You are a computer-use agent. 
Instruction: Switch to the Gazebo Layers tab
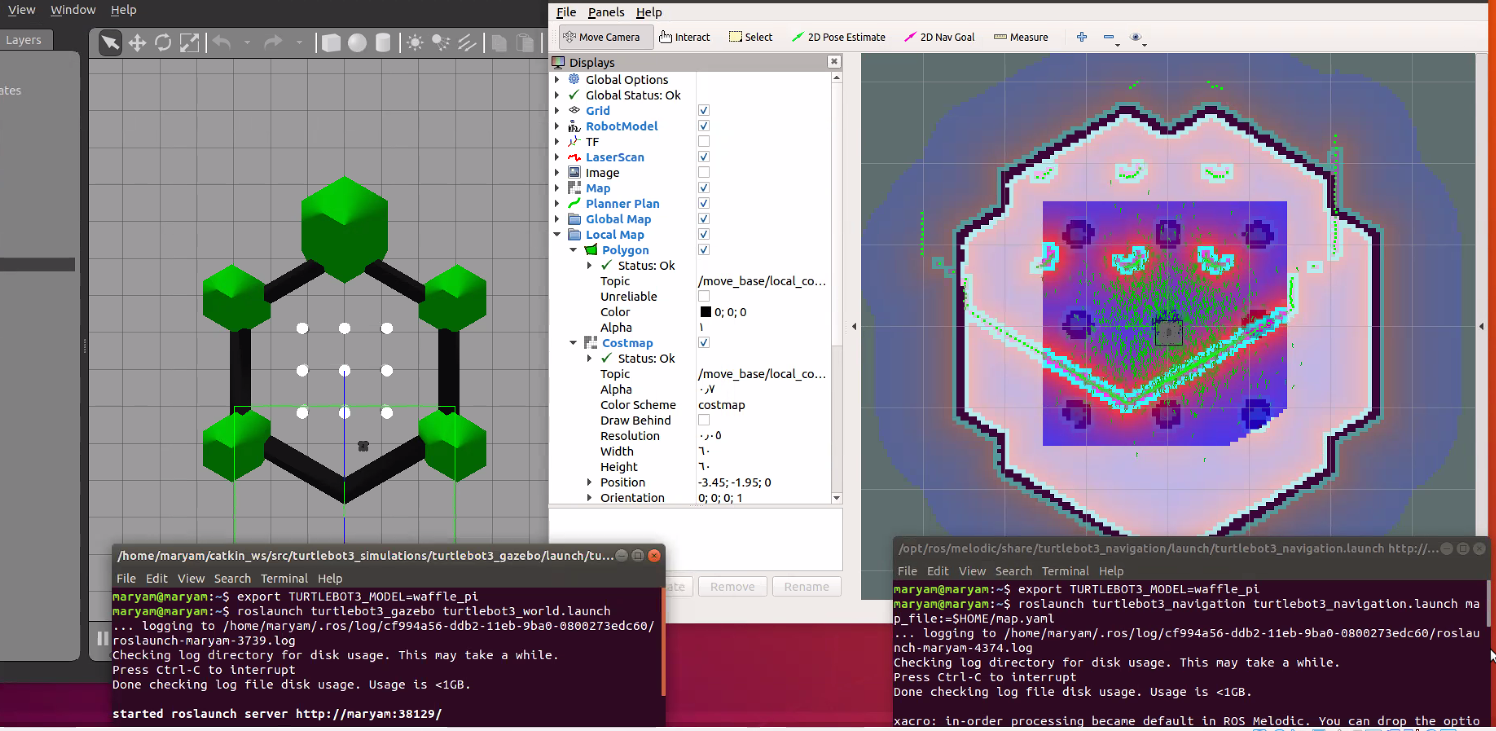pyautogui.click(x=23, y=41)
